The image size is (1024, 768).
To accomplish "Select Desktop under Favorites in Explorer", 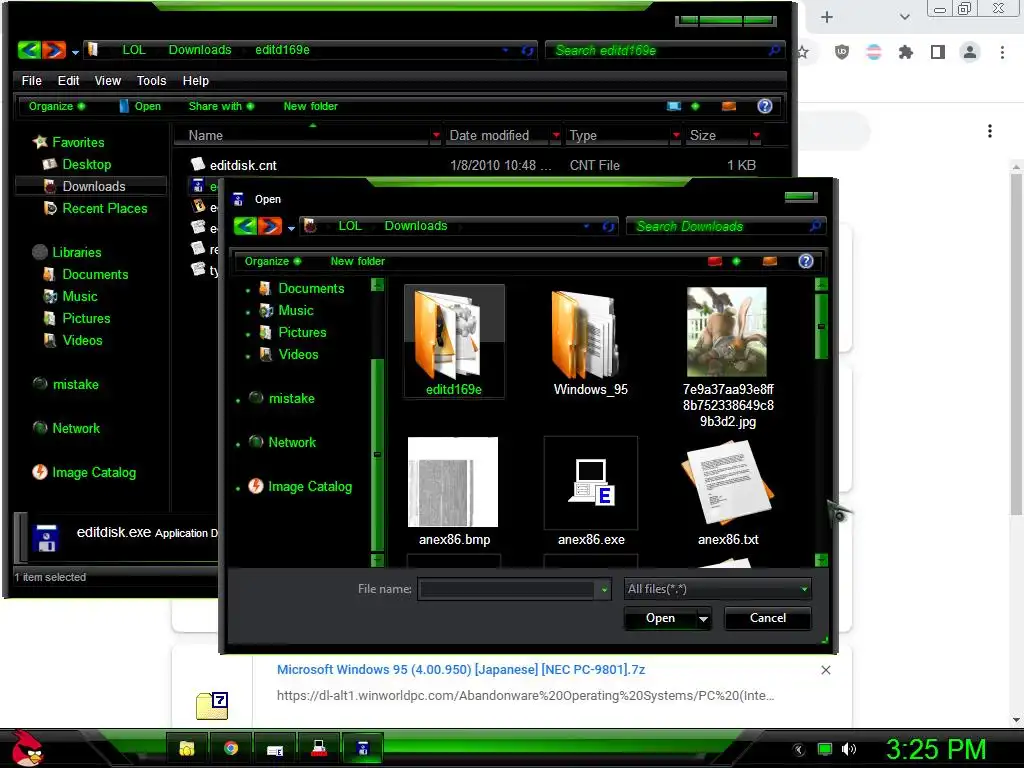I will click(x=86, y=165).
